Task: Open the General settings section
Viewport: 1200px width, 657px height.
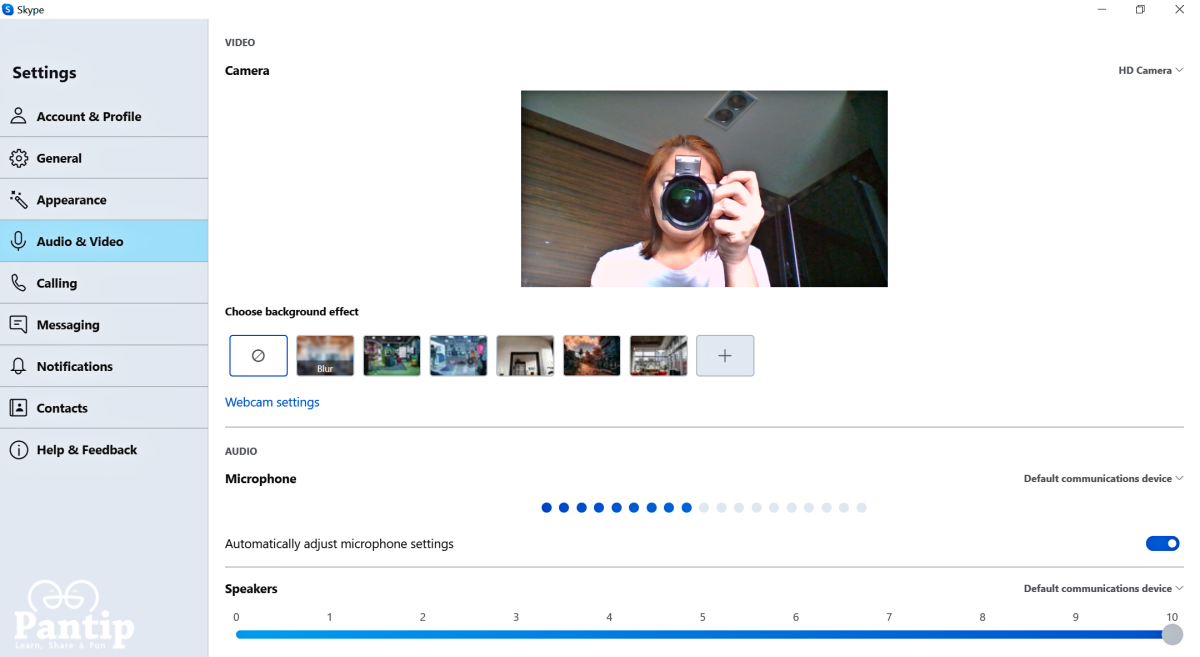Action: [104, 158]
